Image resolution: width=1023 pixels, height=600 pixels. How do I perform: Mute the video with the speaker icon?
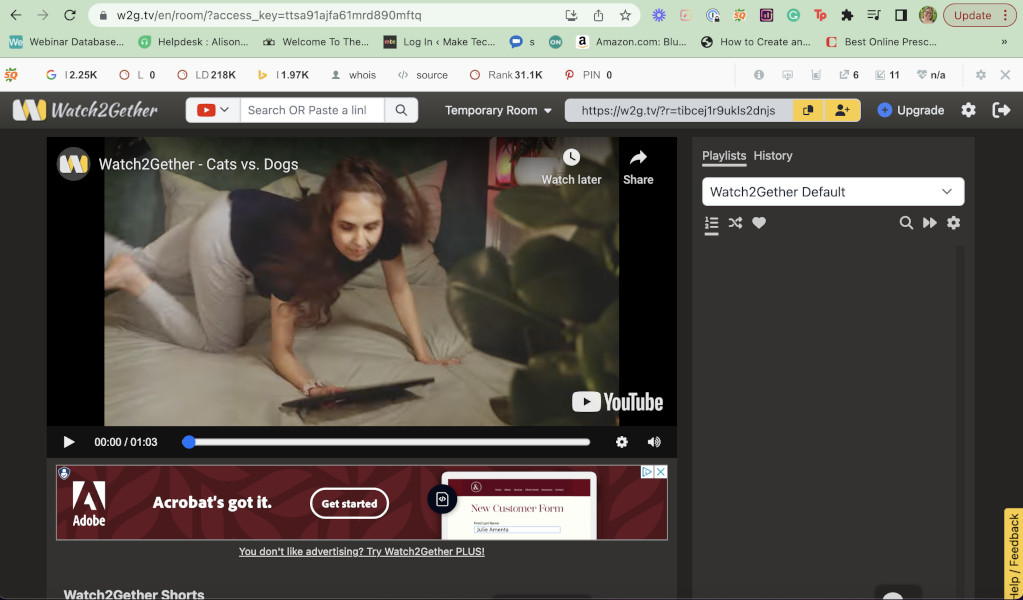point(654,441)
